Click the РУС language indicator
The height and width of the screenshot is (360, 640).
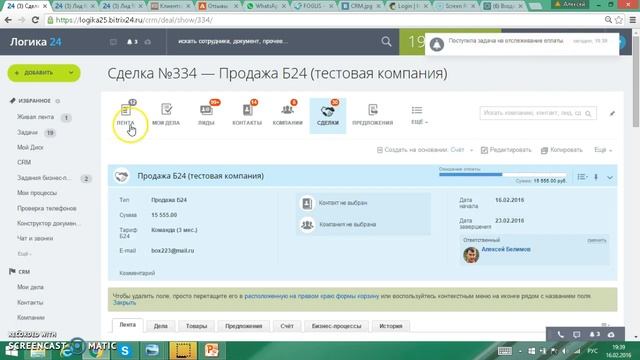click(592, 351)
